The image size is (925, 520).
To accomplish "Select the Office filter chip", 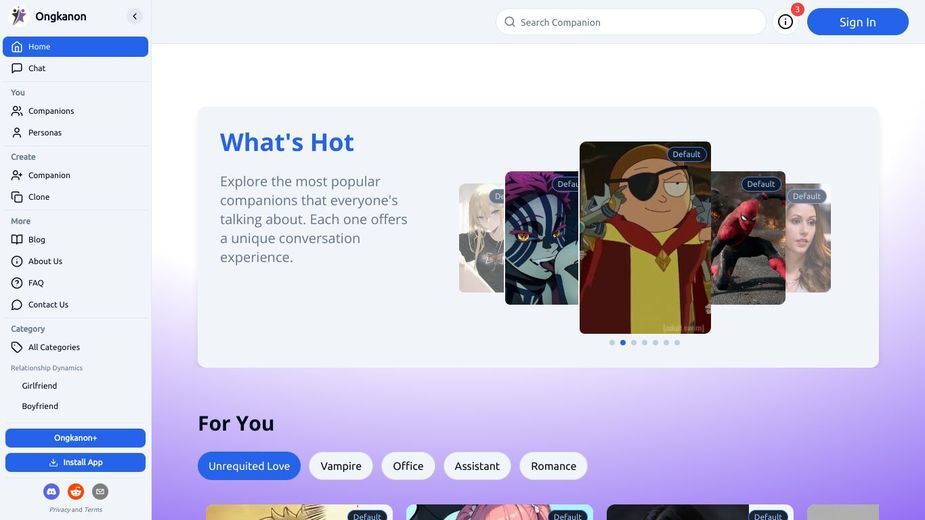I will click(x=408, y=466).
